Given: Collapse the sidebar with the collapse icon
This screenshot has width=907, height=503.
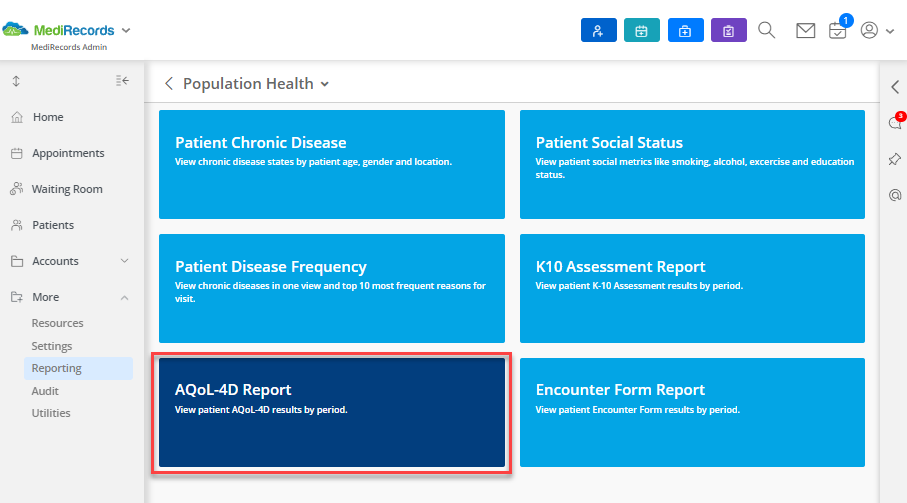Looking at the screenshot, I should click(122, 81).
